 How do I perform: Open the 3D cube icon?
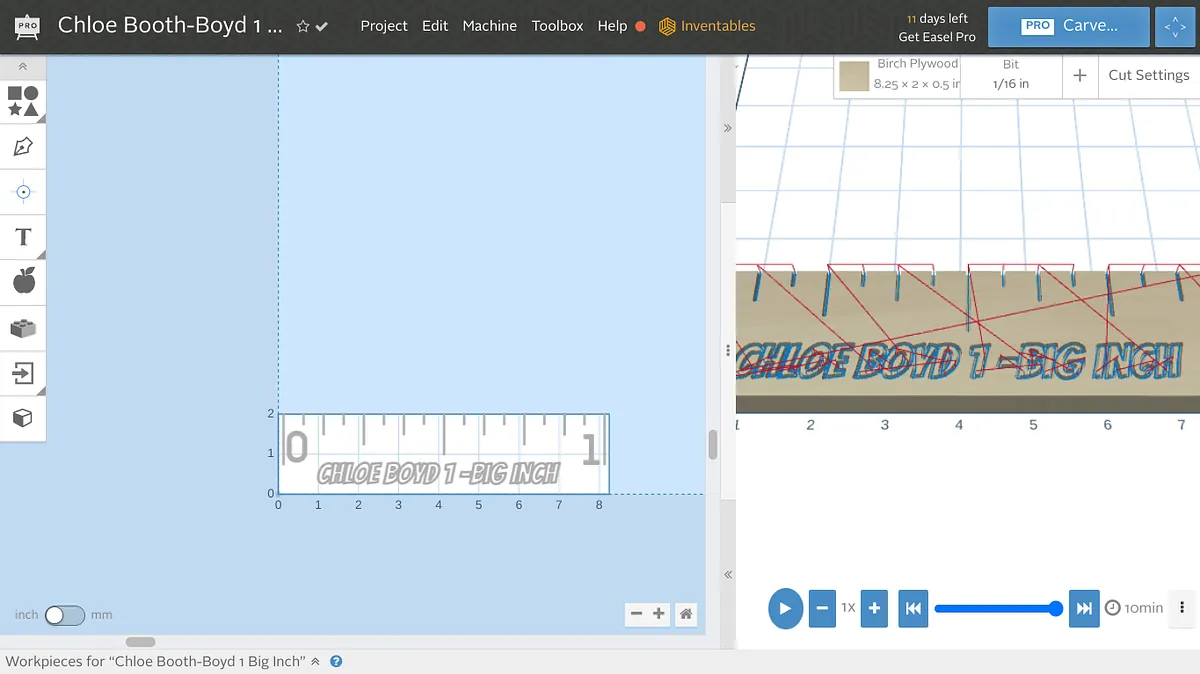[x=23, y=418]
